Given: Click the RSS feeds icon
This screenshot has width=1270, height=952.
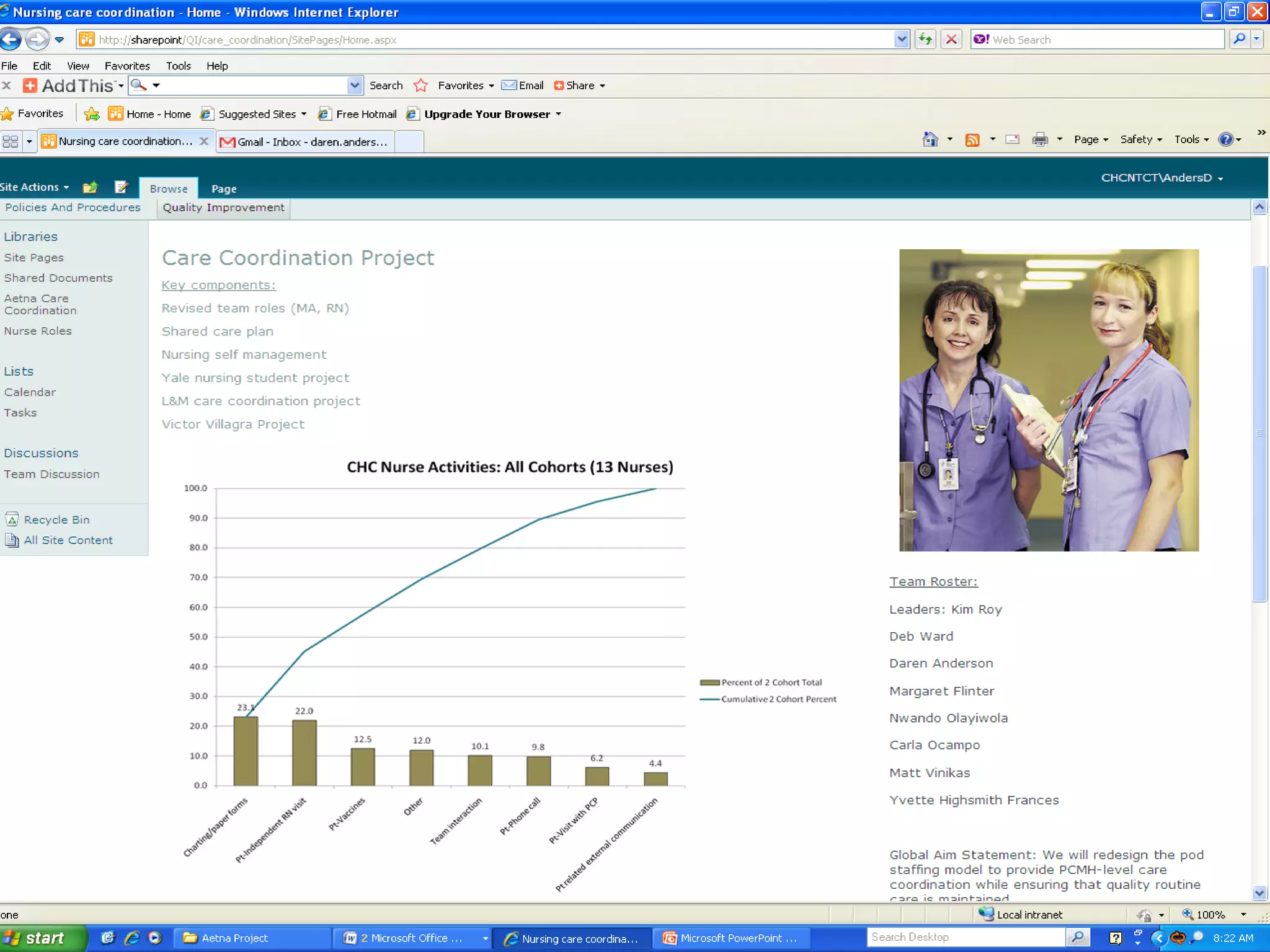Looking at the screenshot, I should point(972,140).
